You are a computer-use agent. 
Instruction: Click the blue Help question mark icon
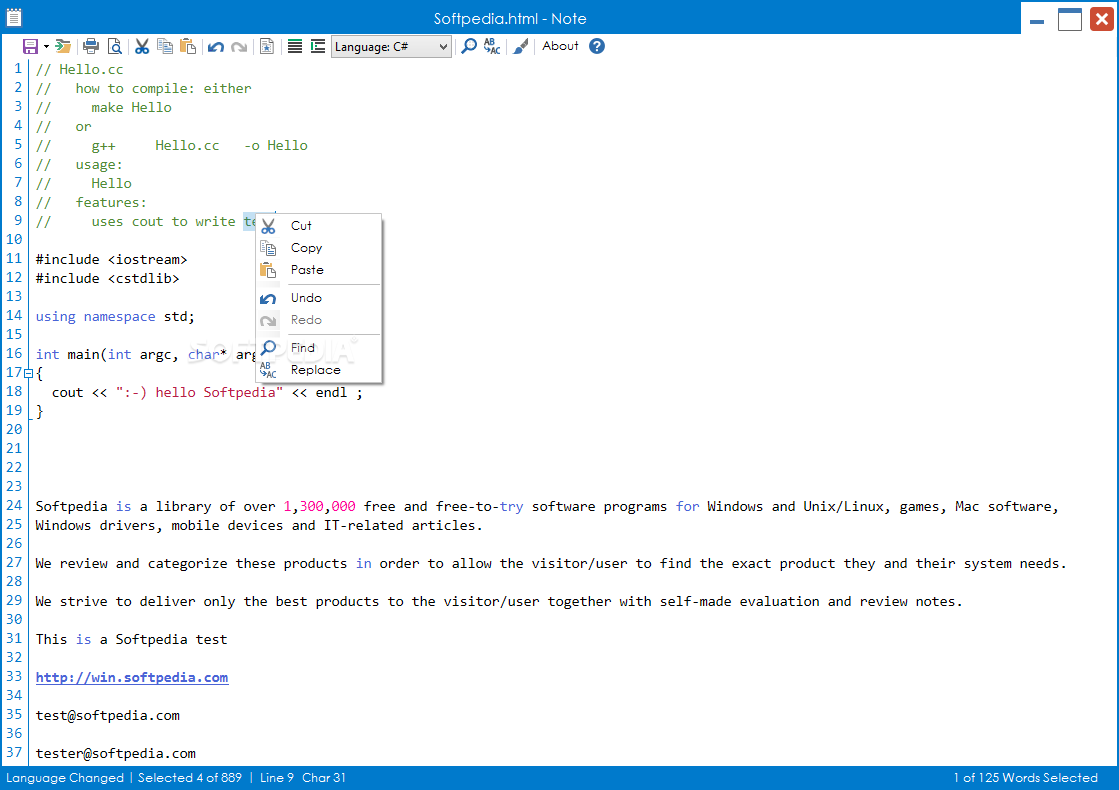pos(597,46)
